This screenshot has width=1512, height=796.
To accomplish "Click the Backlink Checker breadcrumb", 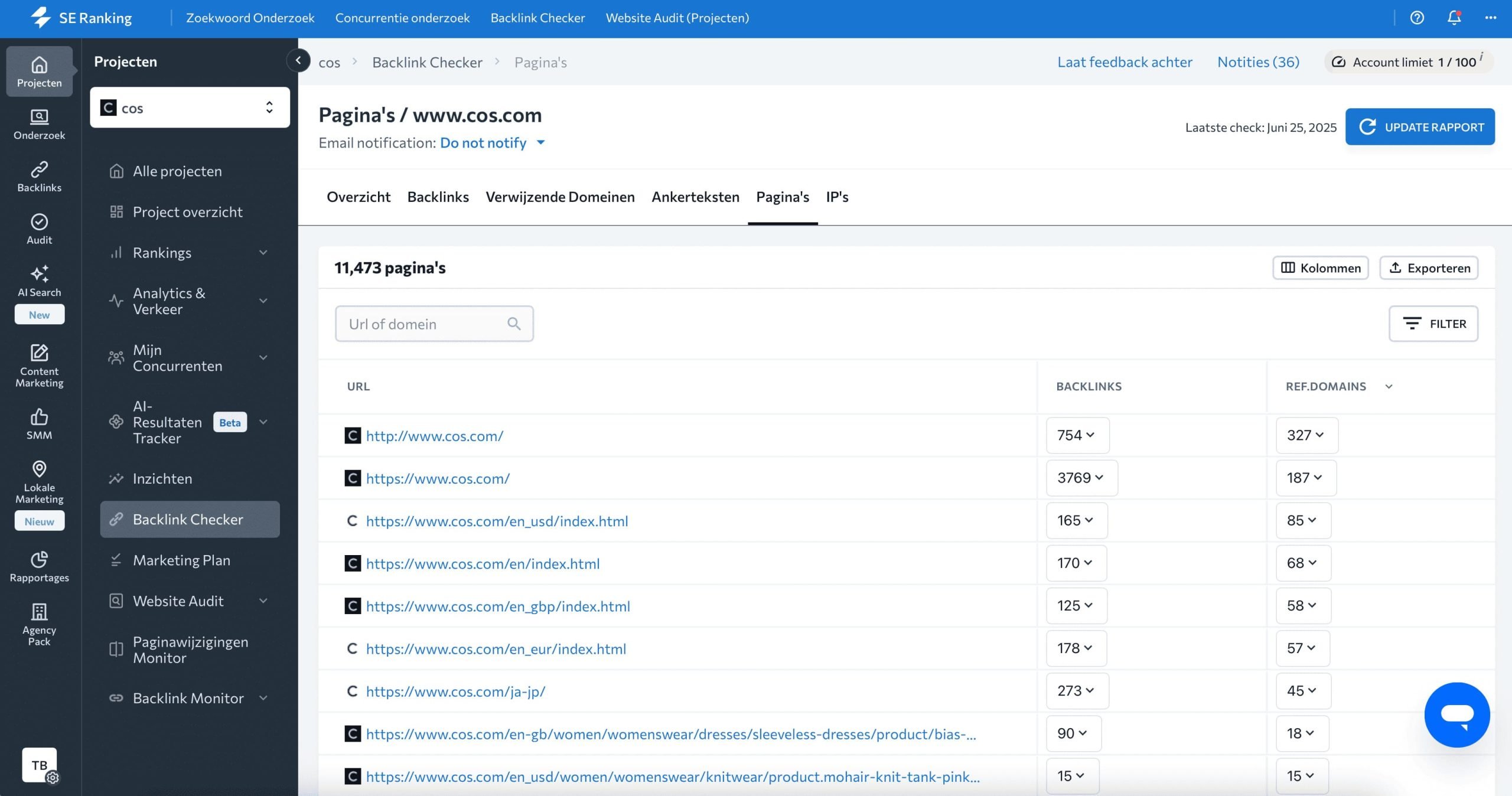I will (427, 62).
